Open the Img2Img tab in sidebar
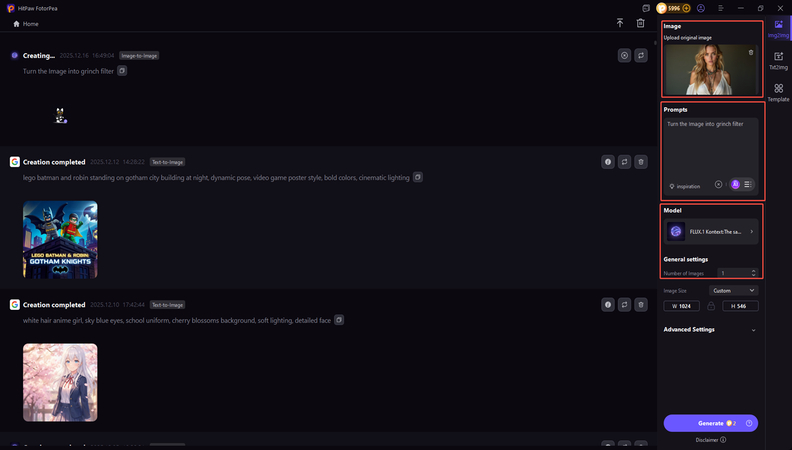 pos(778,27)
